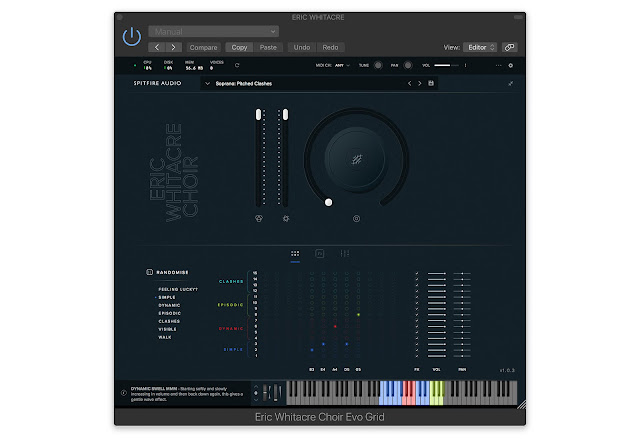Screen dimensions: 640x439
Task: Switch to the FX view tab
Action: [x=320, y=254]
